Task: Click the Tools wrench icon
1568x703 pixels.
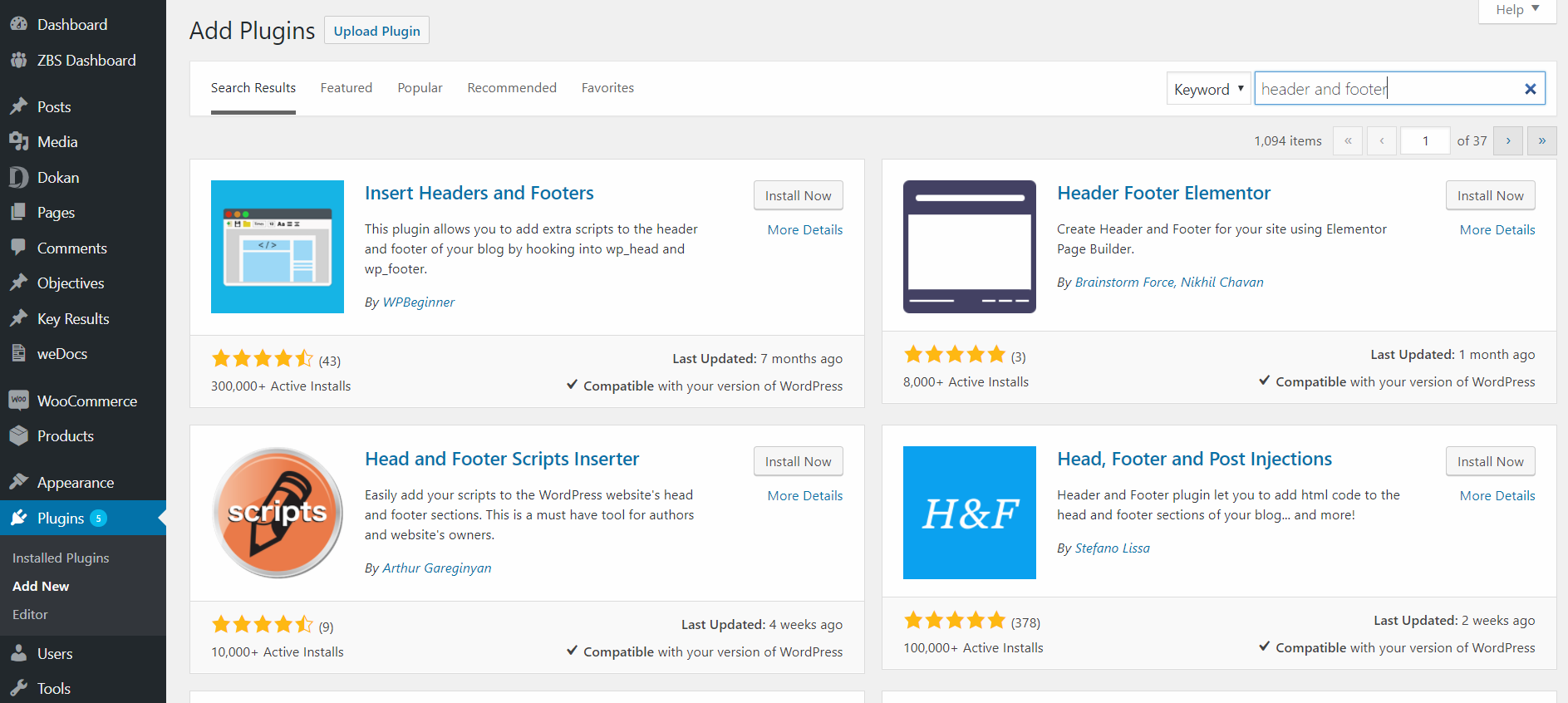Action: click(x=18, y=688)
